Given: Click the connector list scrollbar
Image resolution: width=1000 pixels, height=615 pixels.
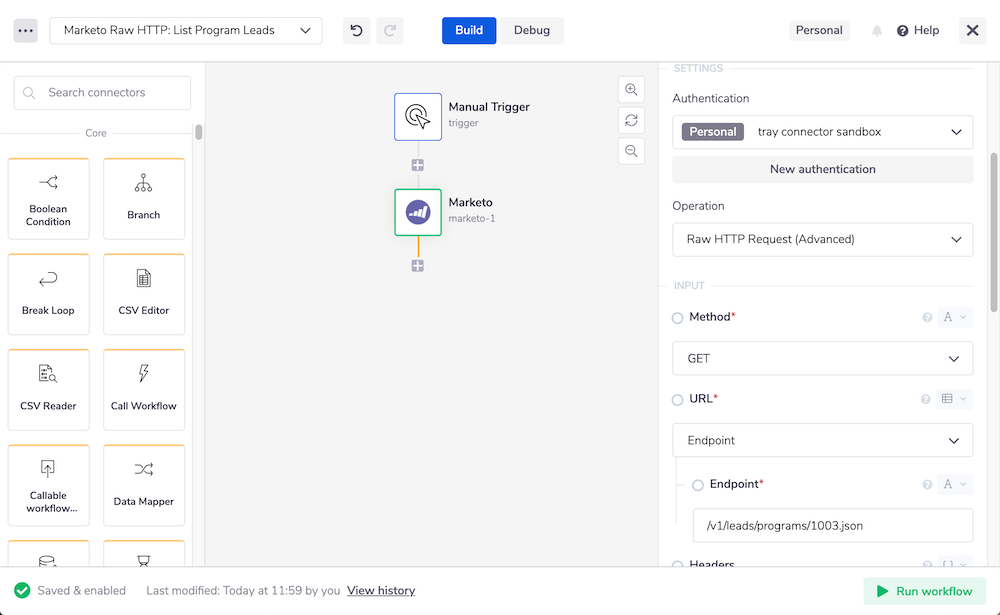Looking at the screenshot, I should click(x=199, y=132).
